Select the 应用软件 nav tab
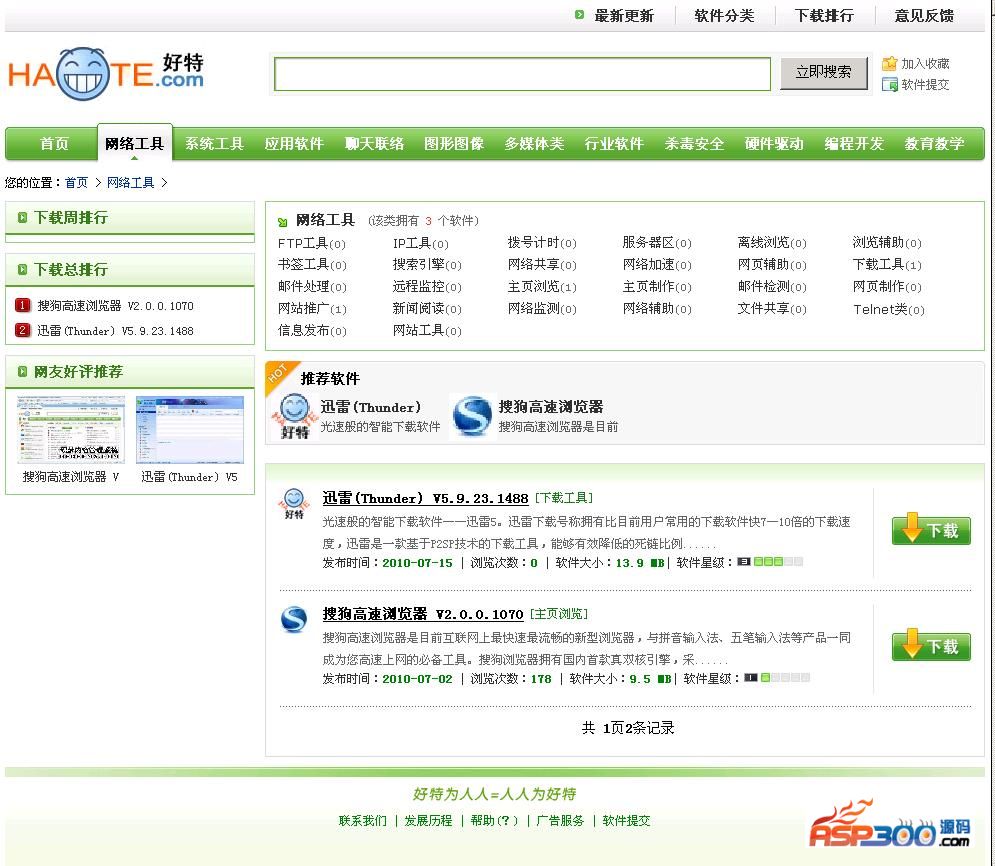 (x=294, y=144)
